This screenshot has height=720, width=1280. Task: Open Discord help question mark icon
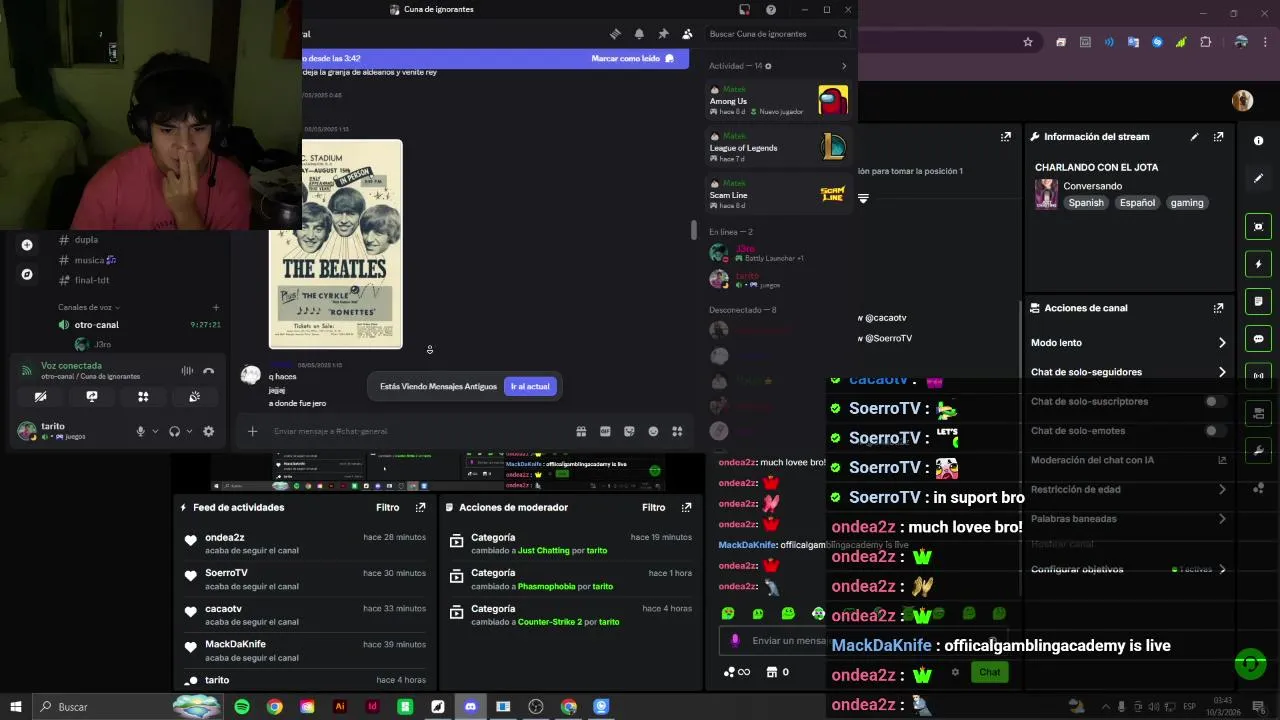[x=771, y=10]
